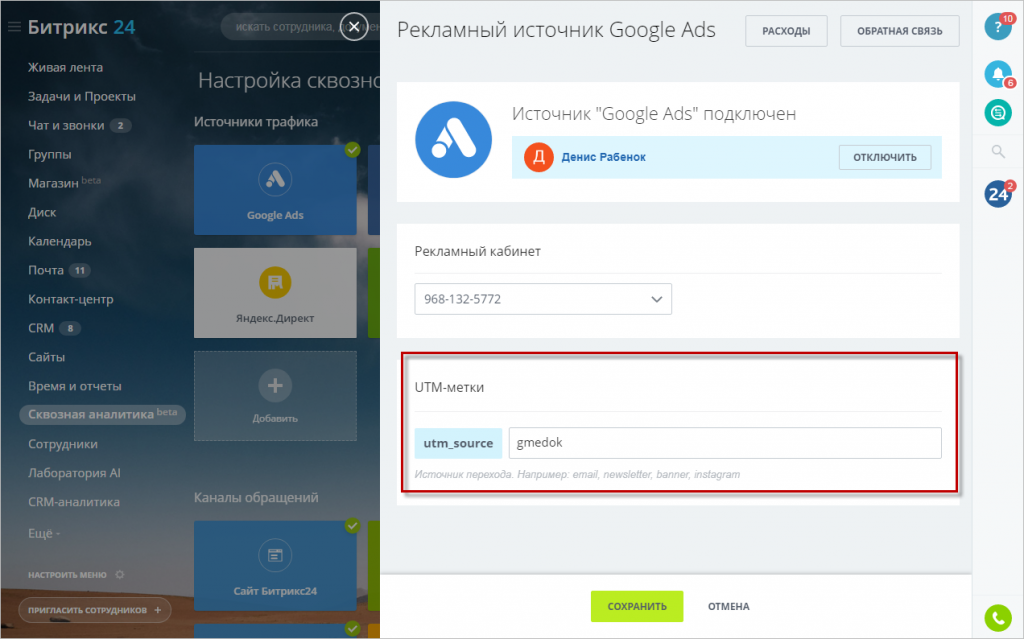Open the Bitrix24 '24' round icon
1024x639 pixels.
point(997,194)
